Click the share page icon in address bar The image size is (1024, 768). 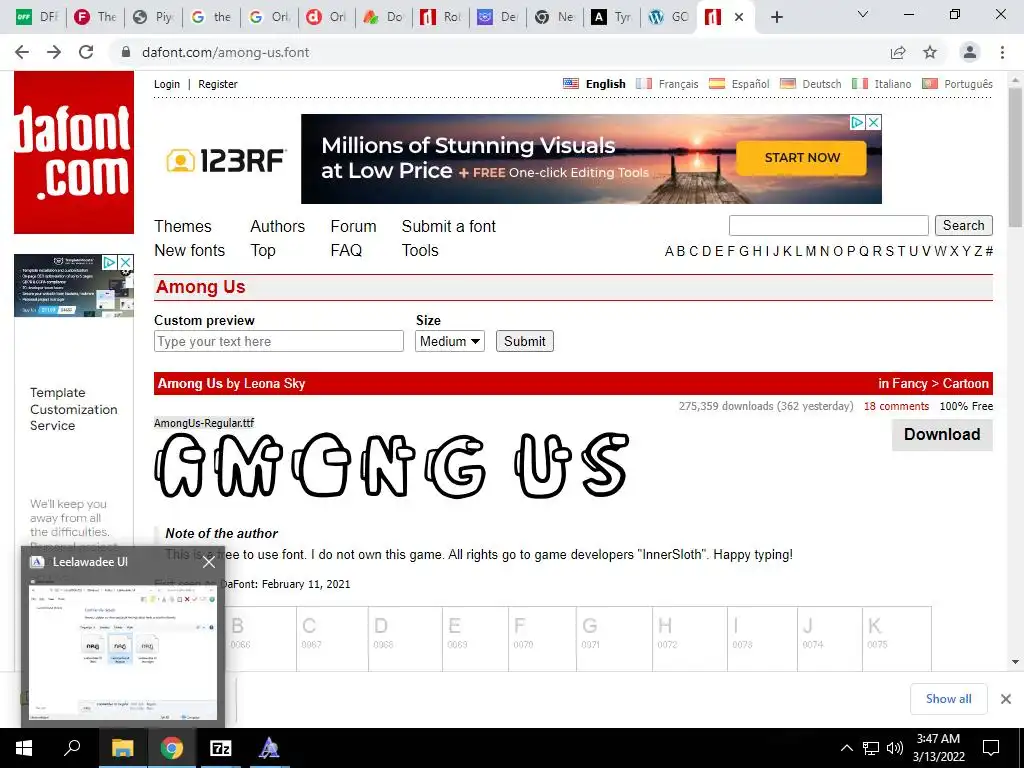(x=898, y=52)
